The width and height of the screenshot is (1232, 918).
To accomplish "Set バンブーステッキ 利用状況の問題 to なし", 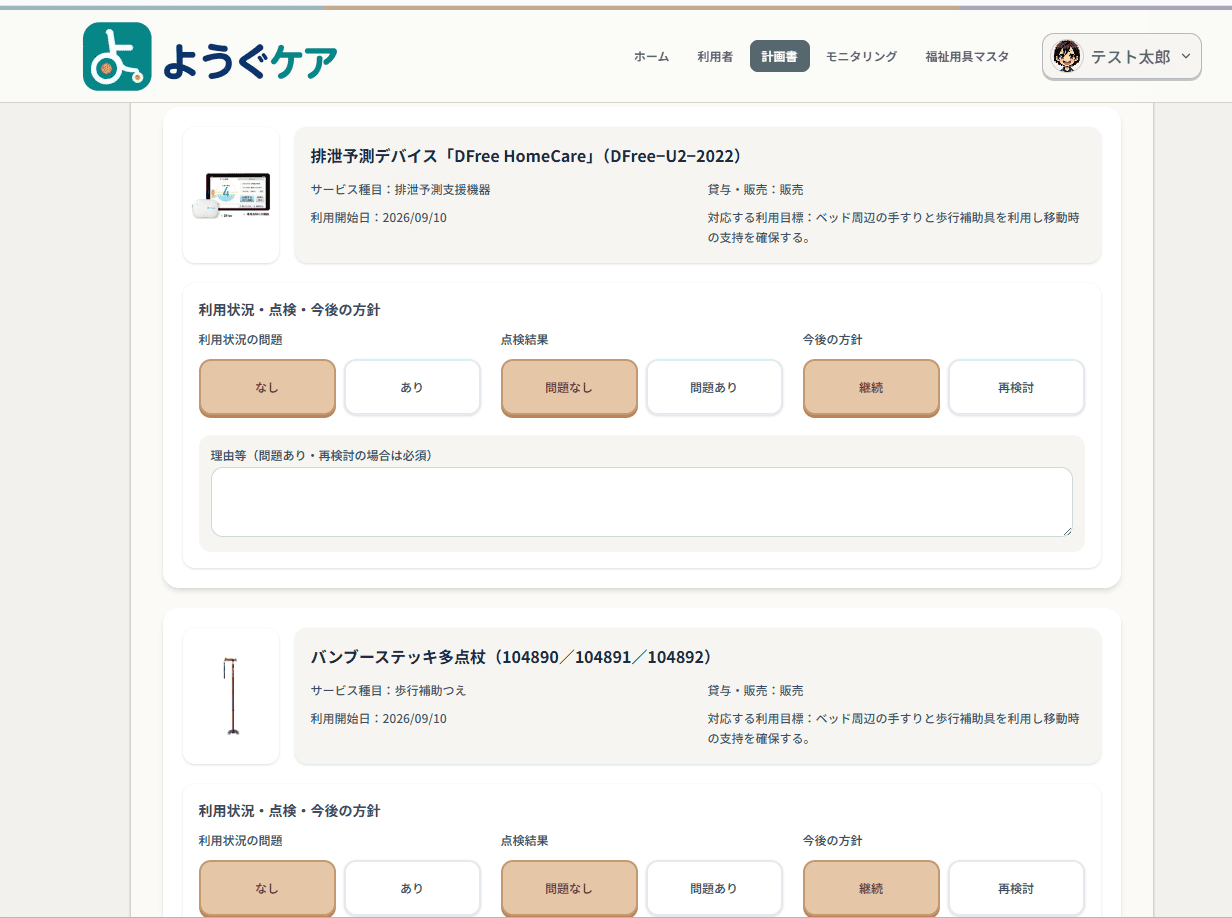I will [x=267, y=888].
